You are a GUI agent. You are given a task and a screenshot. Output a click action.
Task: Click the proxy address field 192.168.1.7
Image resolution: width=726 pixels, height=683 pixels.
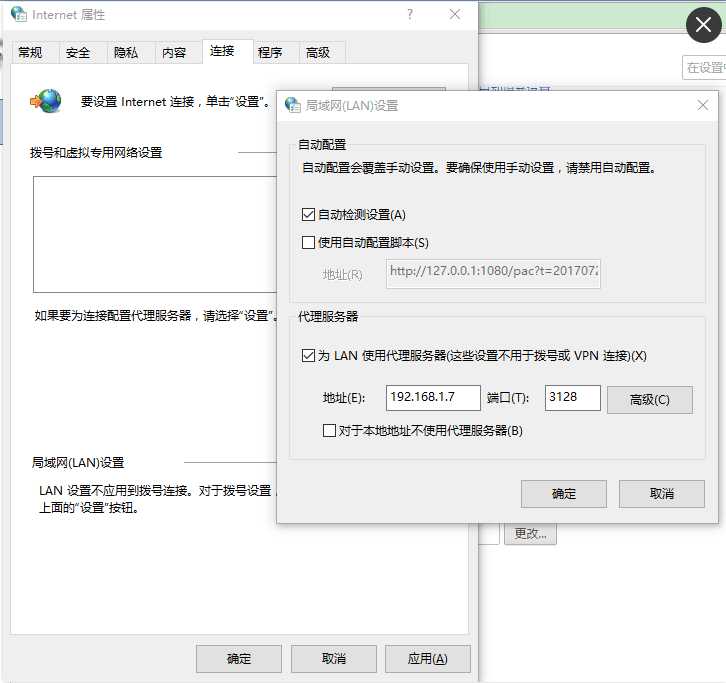pos(433,397)
